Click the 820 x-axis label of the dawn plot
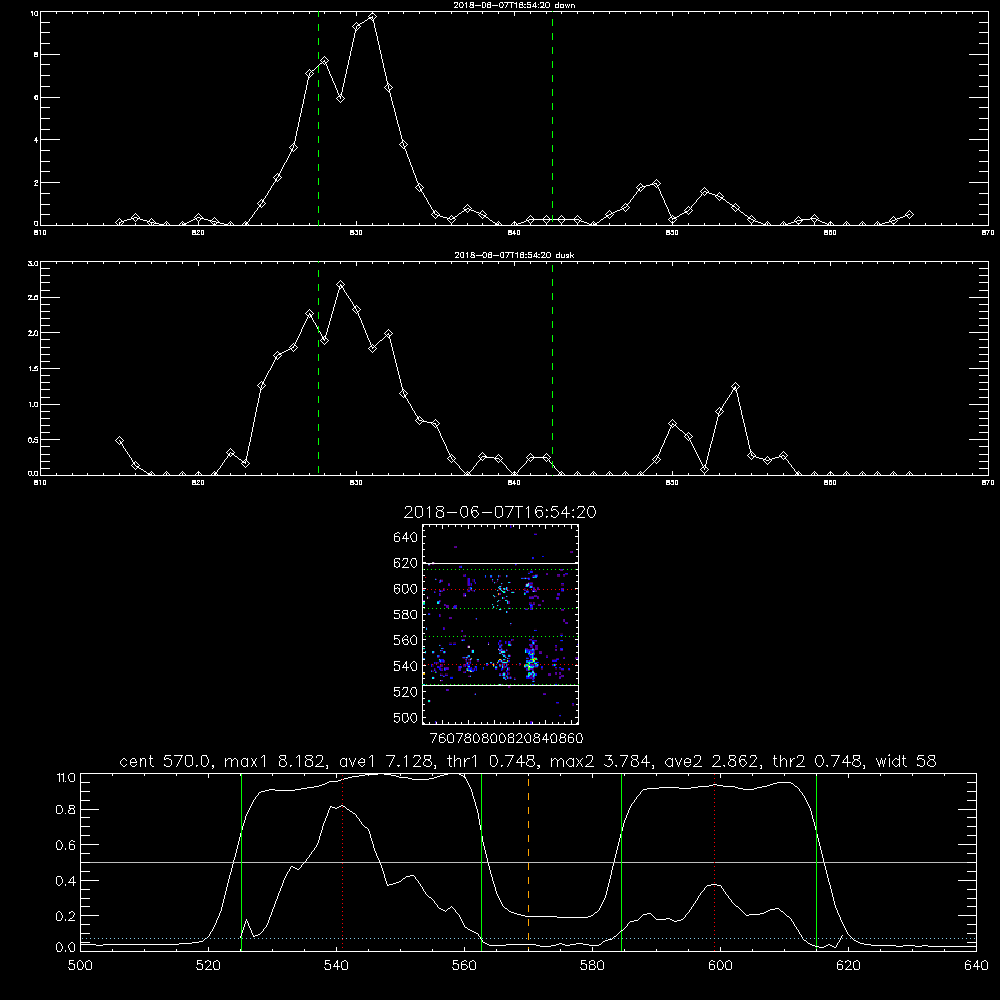The image size is (1000, 1000). tap(198, 233)
